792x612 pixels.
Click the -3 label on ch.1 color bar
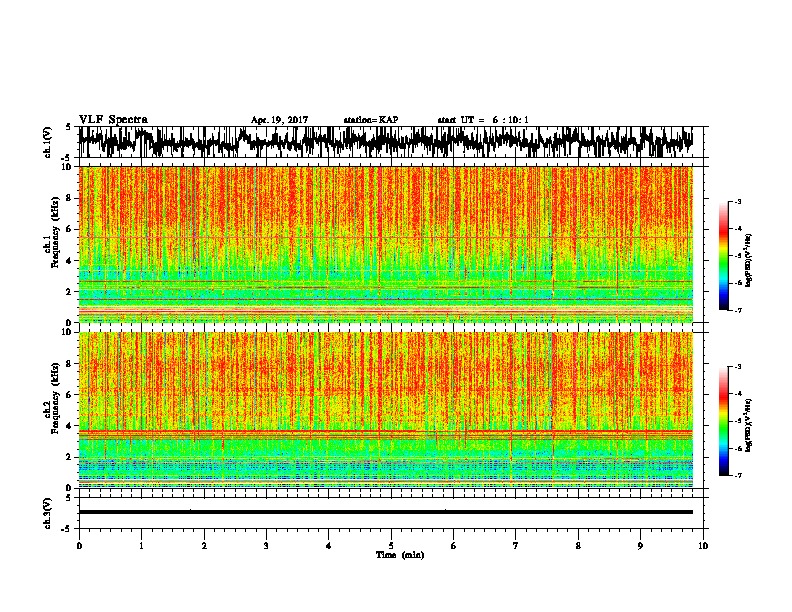tap(738, 202)
